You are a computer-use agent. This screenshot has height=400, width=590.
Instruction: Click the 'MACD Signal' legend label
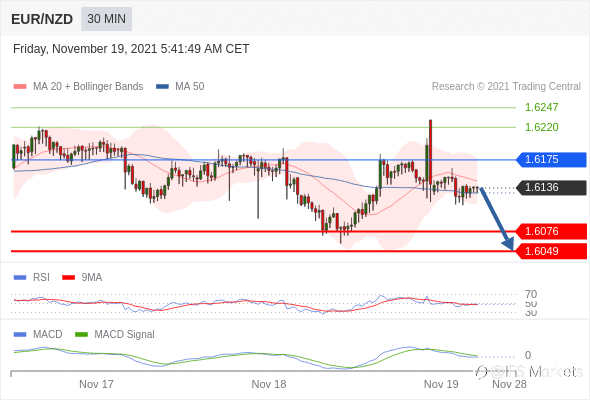click(125, 335)
